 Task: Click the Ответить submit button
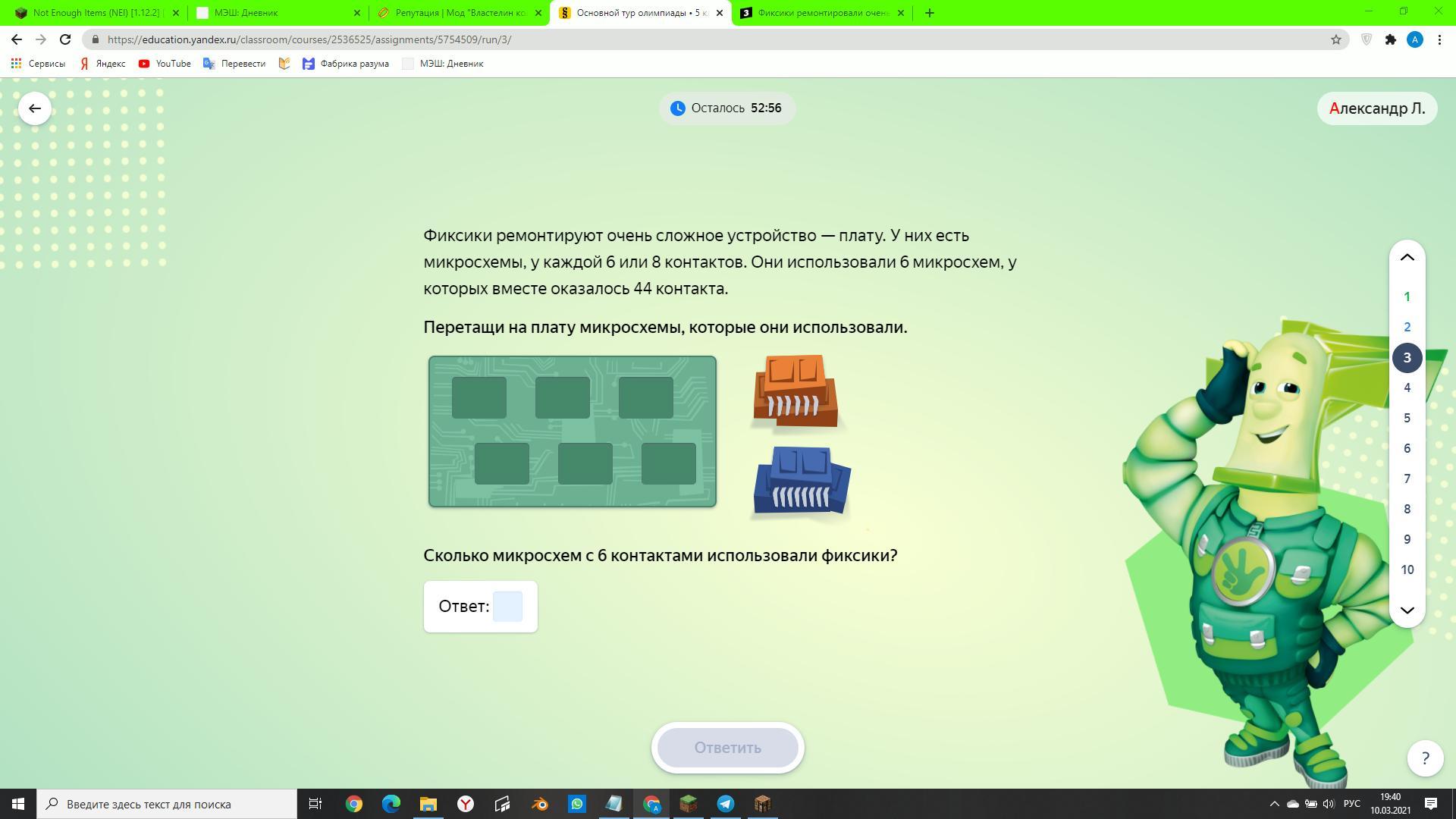click(x=727, y=748)
